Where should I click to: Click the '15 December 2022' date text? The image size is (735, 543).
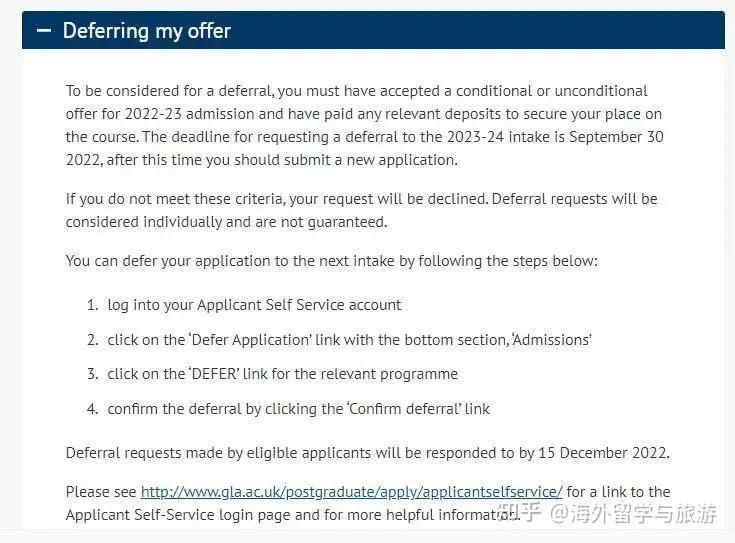pos(604,453)
